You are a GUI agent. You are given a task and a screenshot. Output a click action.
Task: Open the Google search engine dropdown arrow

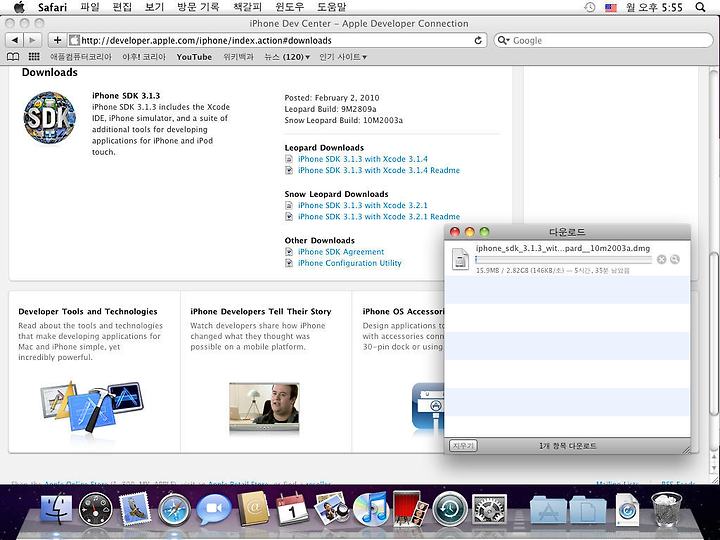click(x=504, y=40)
